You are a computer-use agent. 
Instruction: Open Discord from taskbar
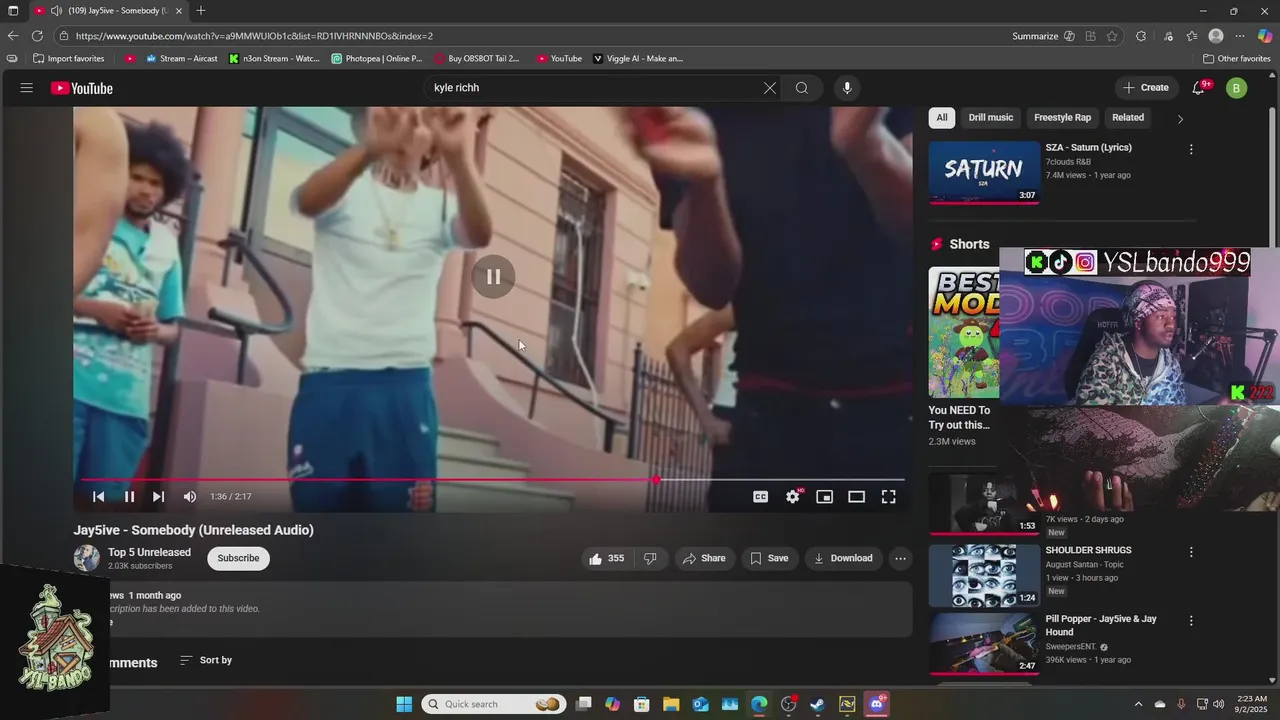tap(877, 704)
